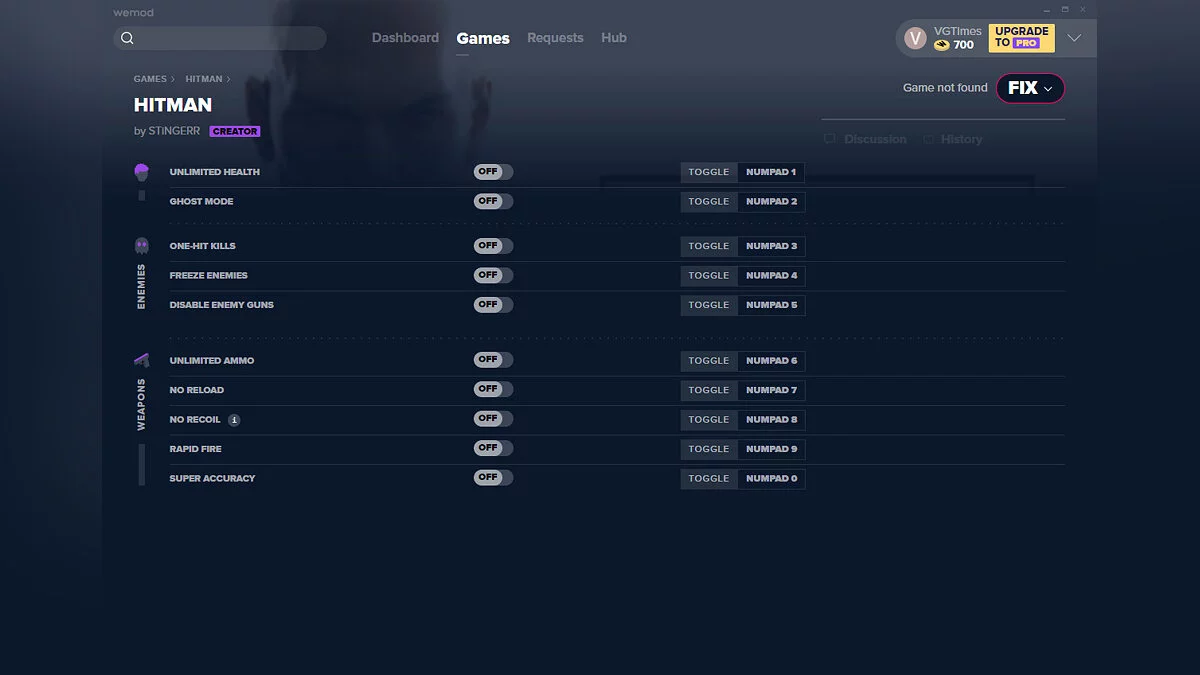
Task: Change NUMPAD 8 hotkey
Action: pos(771,419)
